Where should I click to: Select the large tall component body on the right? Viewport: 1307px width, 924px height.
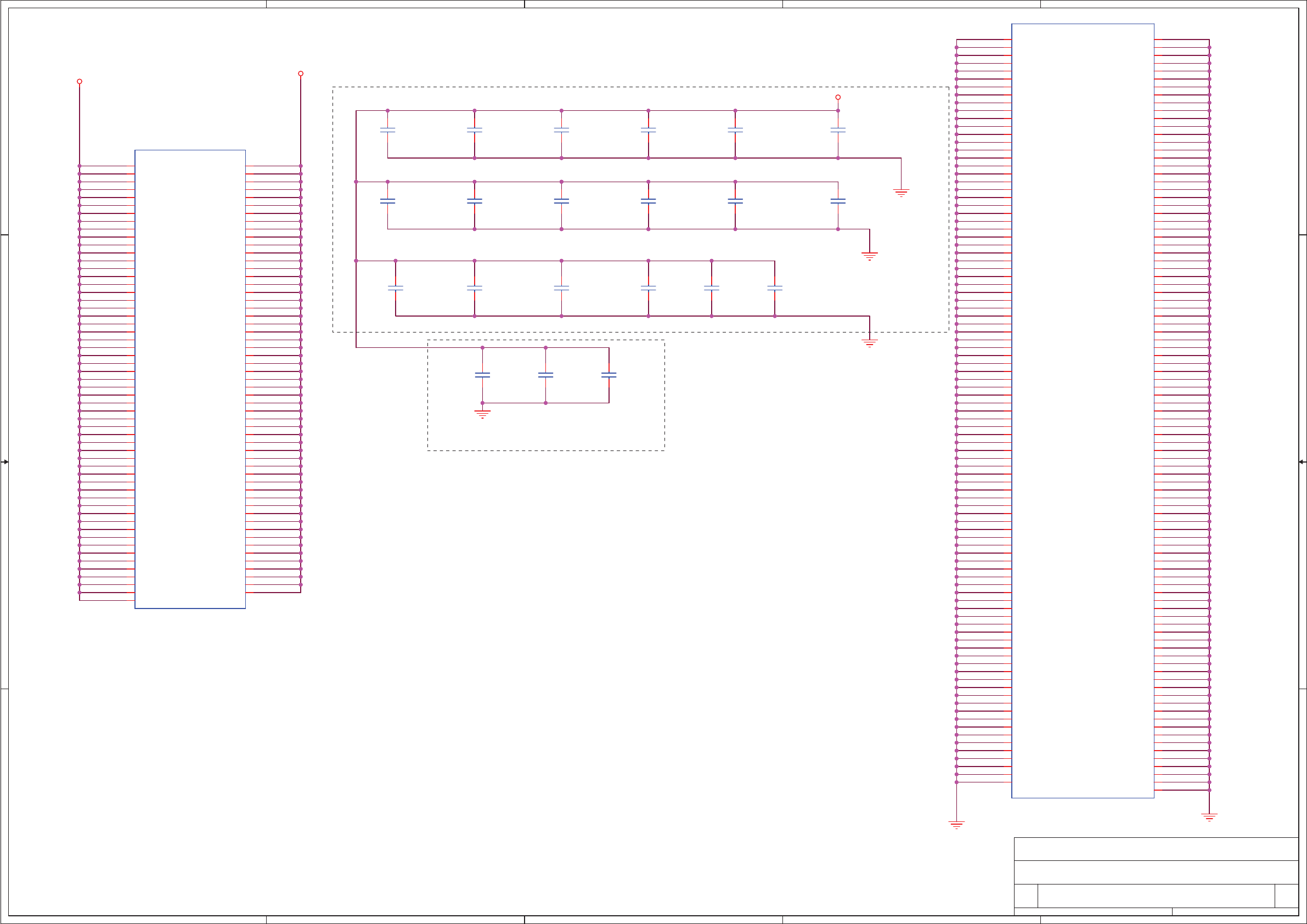(1082, 410)
